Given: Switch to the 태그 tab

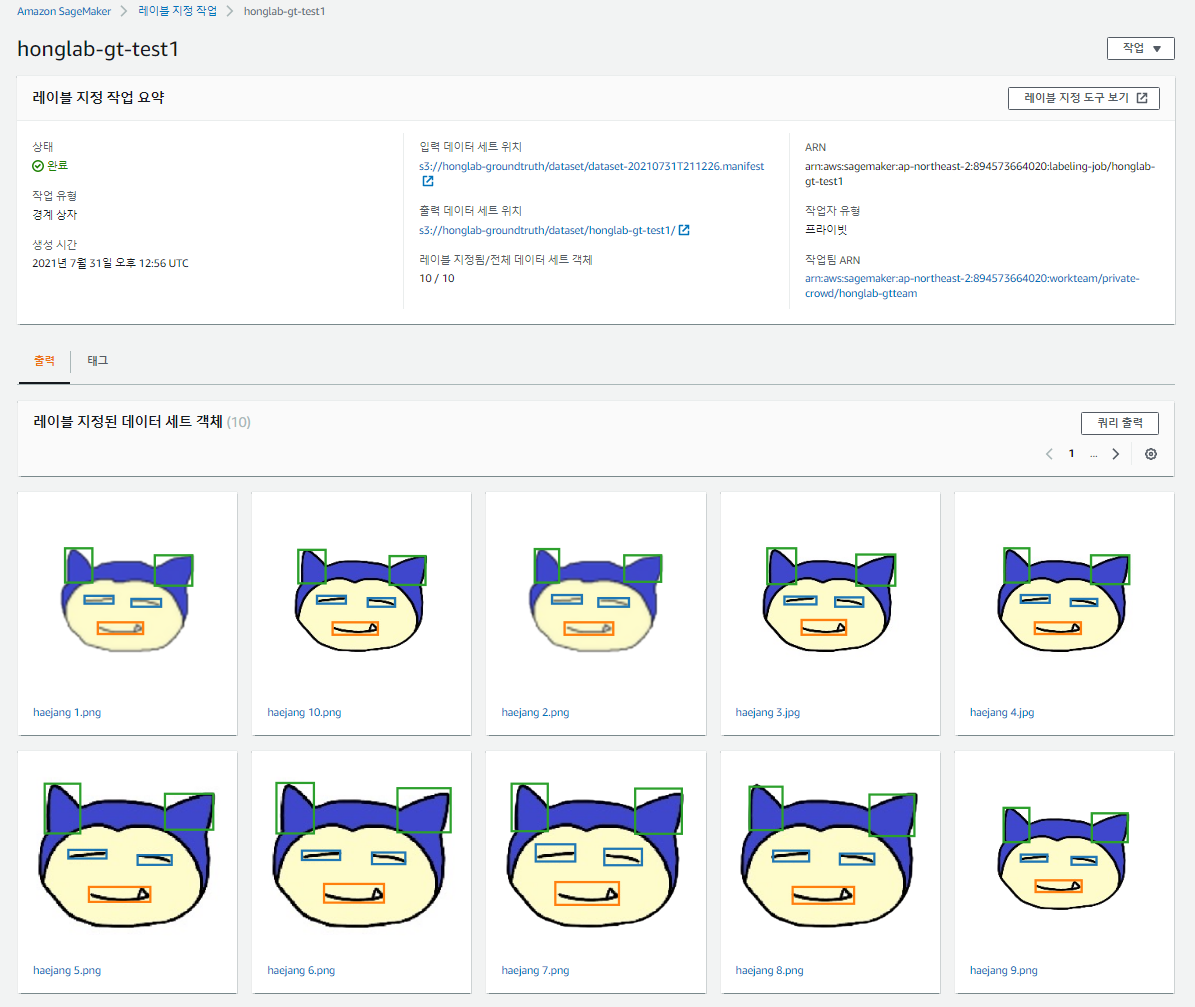Looking at the screenshot, I should (x=98, y=361).
